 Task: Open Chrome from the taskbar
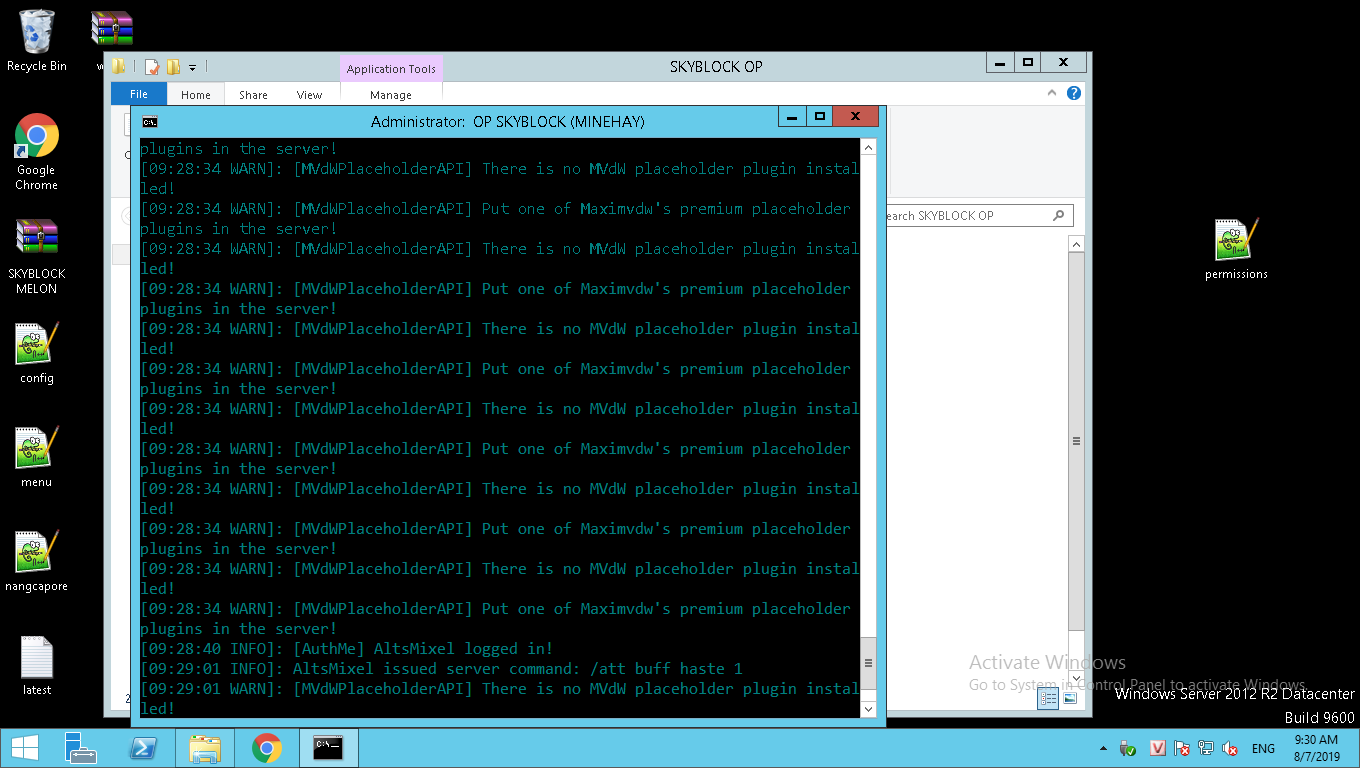click(x=267, y=748)
